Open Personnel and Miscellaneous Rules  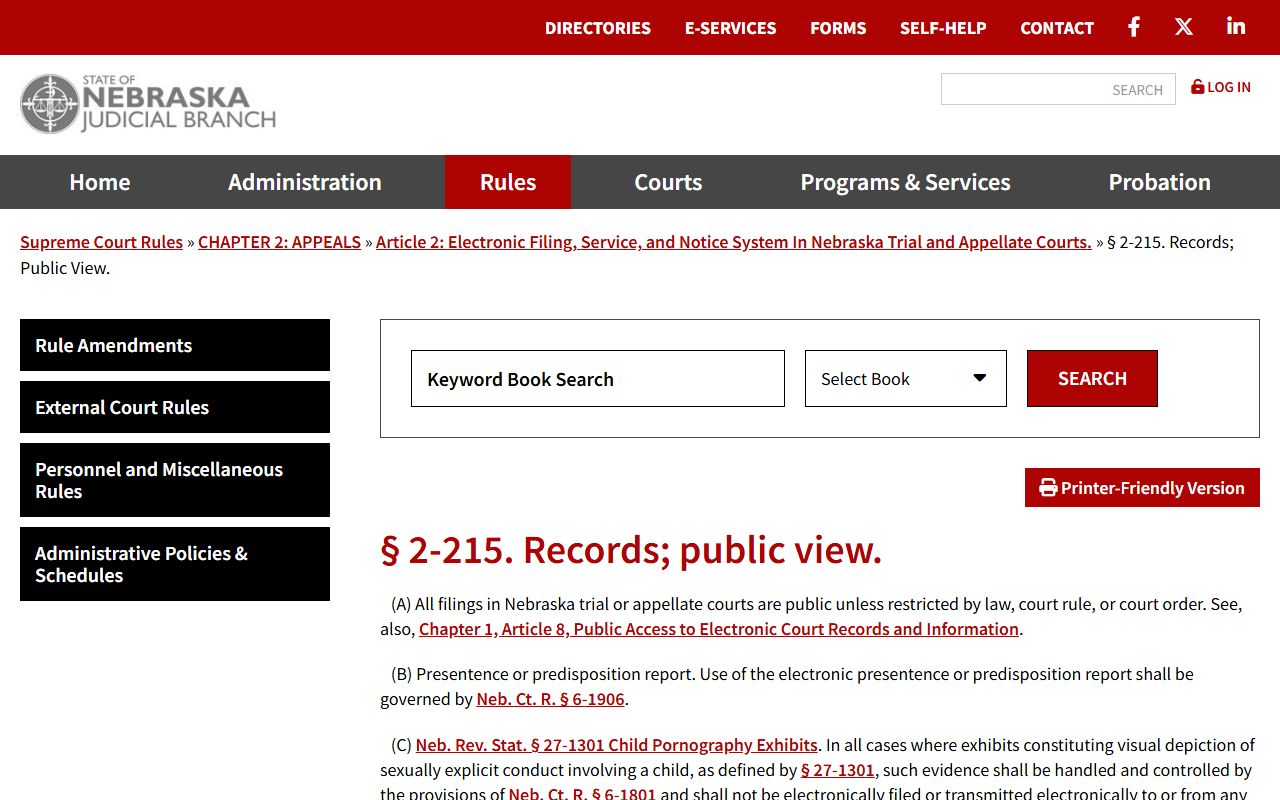point(175,480)
